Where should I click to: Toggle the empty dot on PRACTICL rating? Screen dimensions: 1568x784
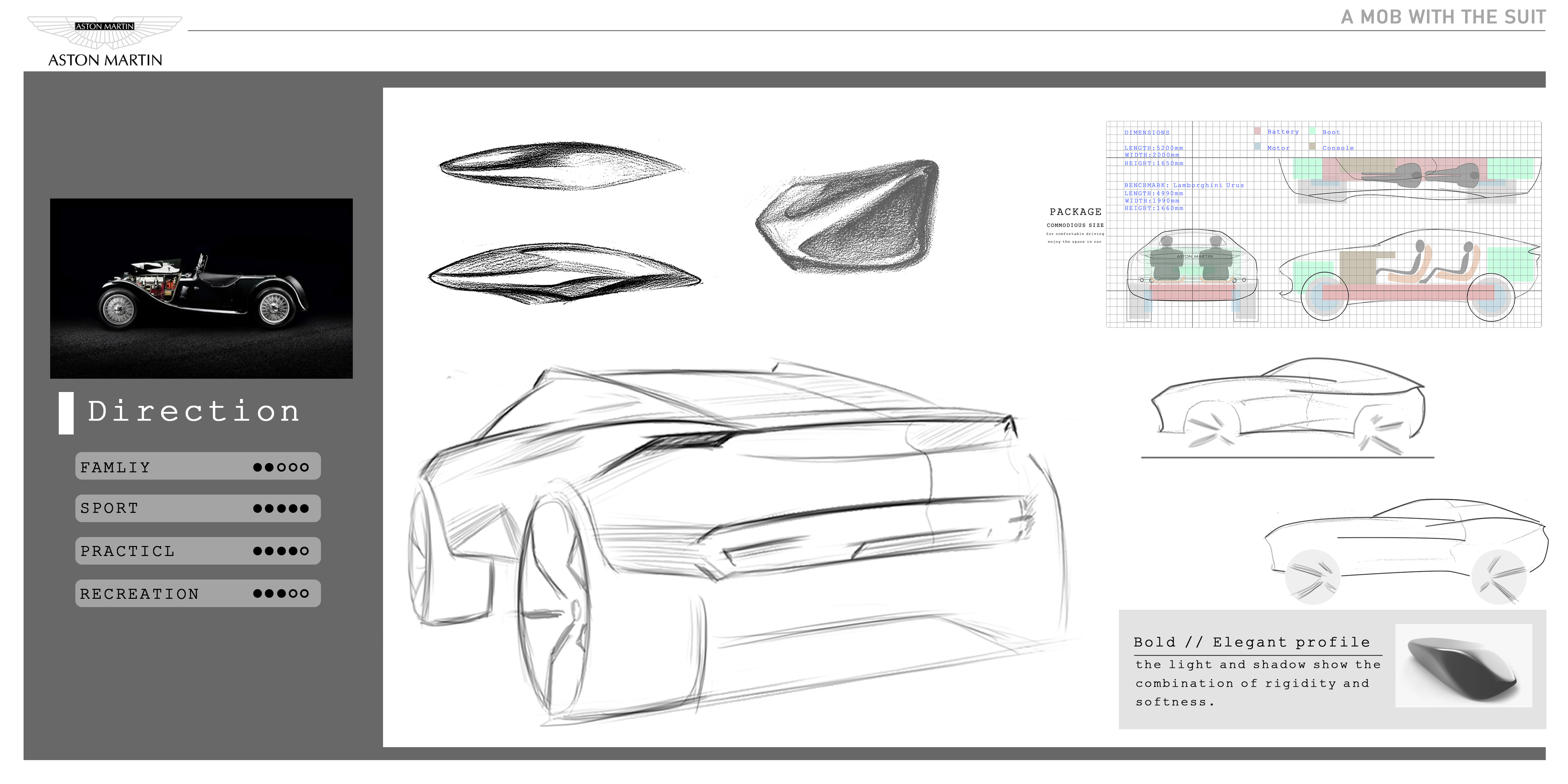tap(305, 551)
